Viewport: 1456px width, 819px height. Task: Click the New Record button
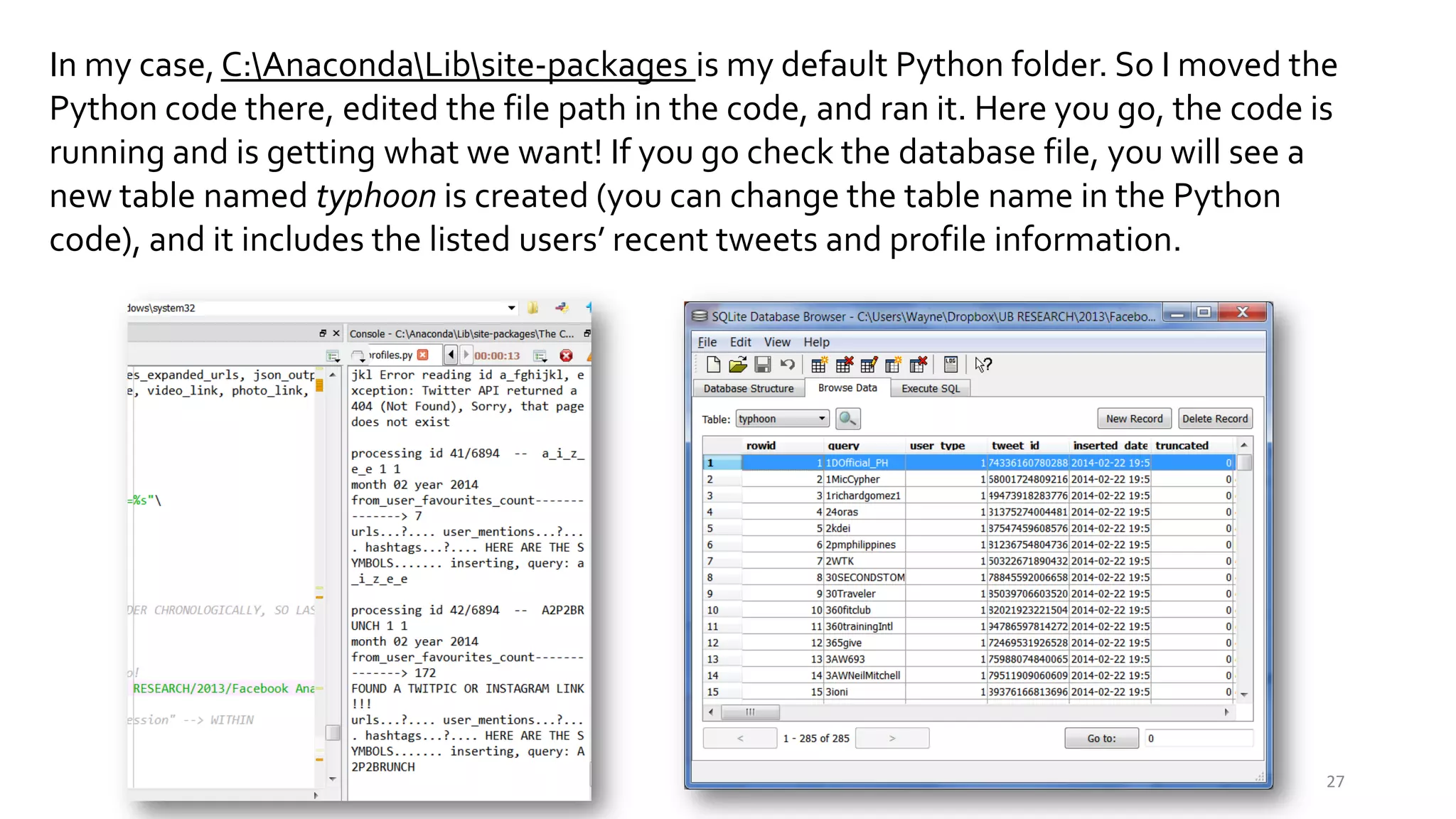(1134, 419)
